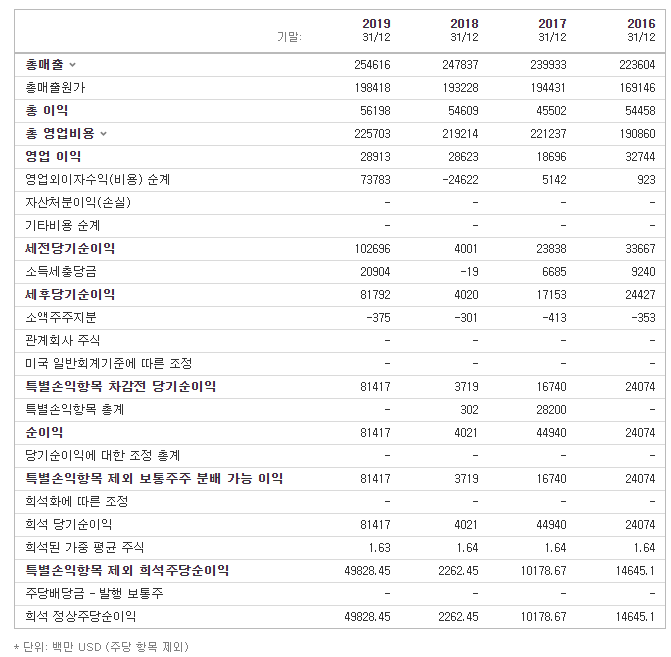
Task: Click 특별손익항목 제외 희석주당순이익 label
Action: 127,571
